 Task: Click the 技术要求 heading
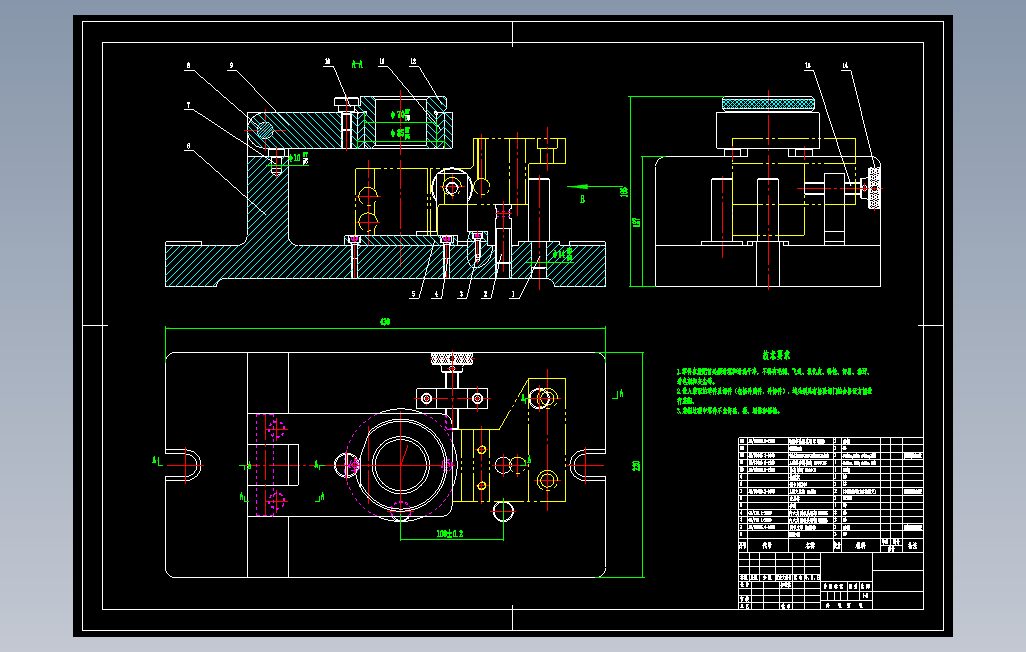coord(776,355)
